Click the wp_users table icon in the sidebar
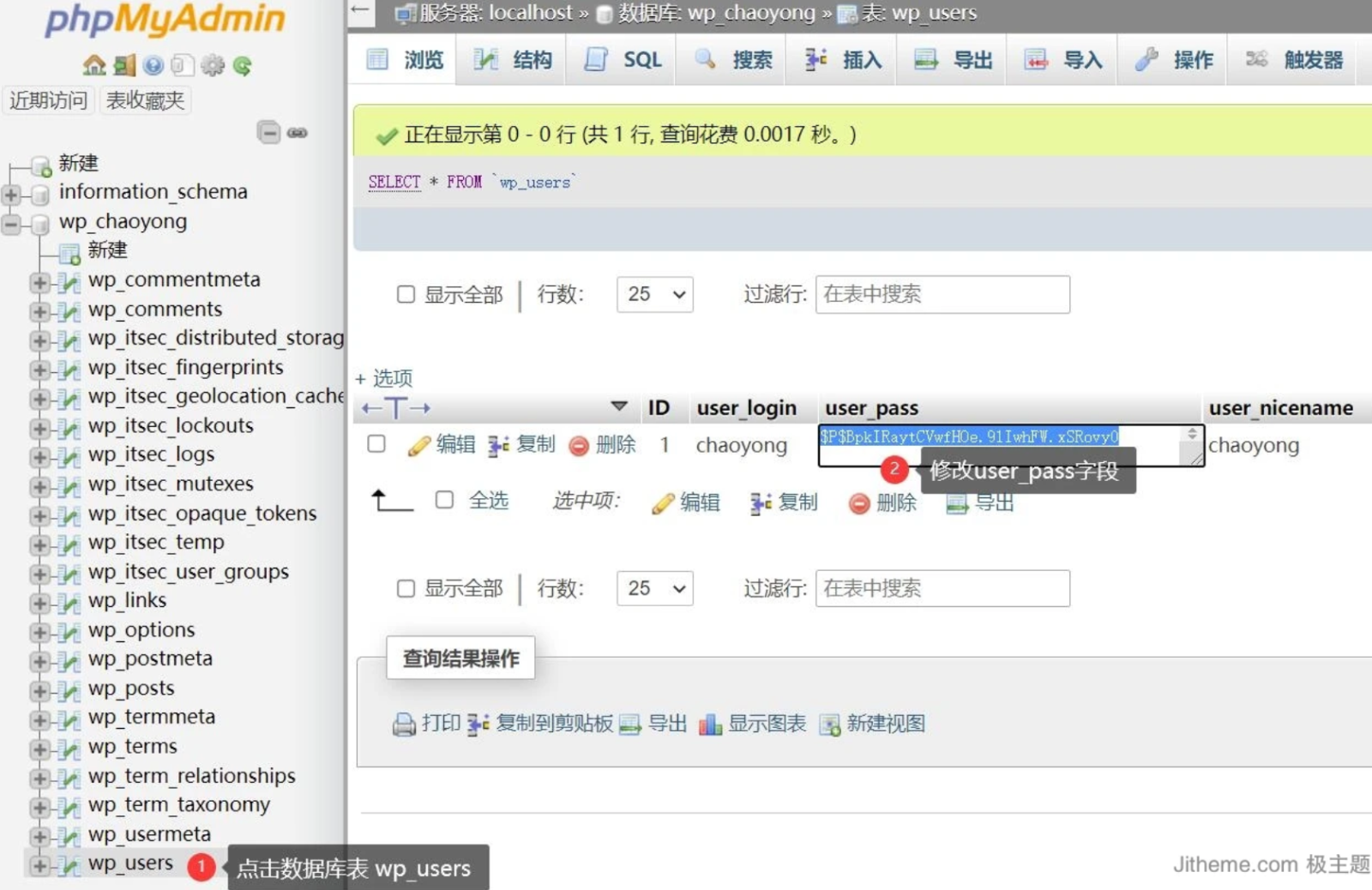 (x=69, y=864)
